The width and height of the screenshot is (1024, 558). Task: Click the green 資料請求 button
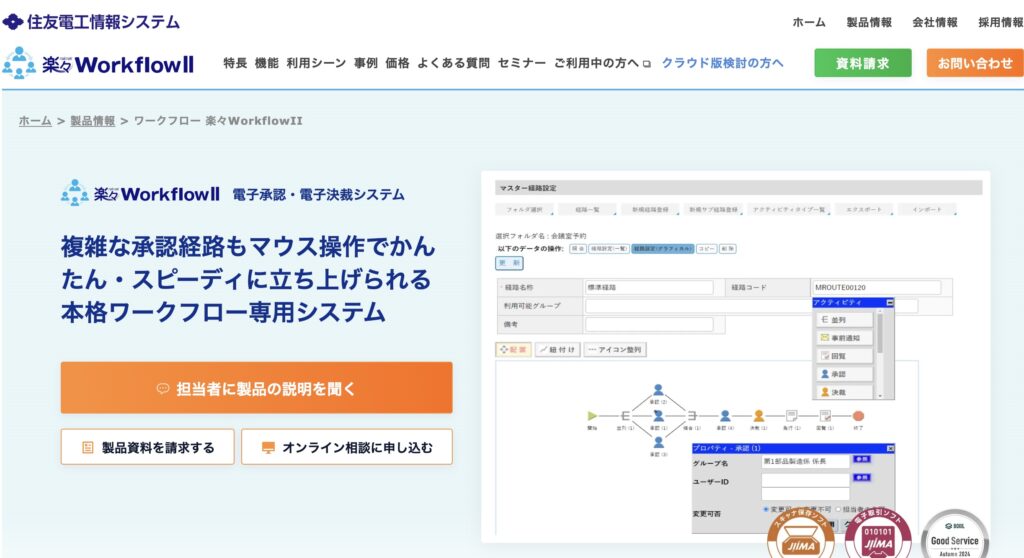coord(863,63)
